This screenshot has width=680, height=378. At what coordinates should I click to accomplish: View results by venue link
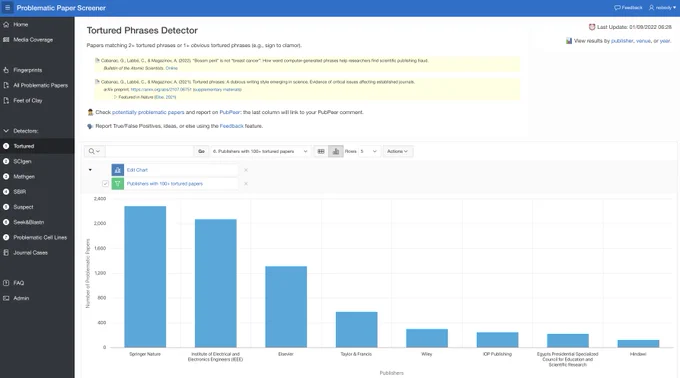pyautogui.click(x=643, y=41)
